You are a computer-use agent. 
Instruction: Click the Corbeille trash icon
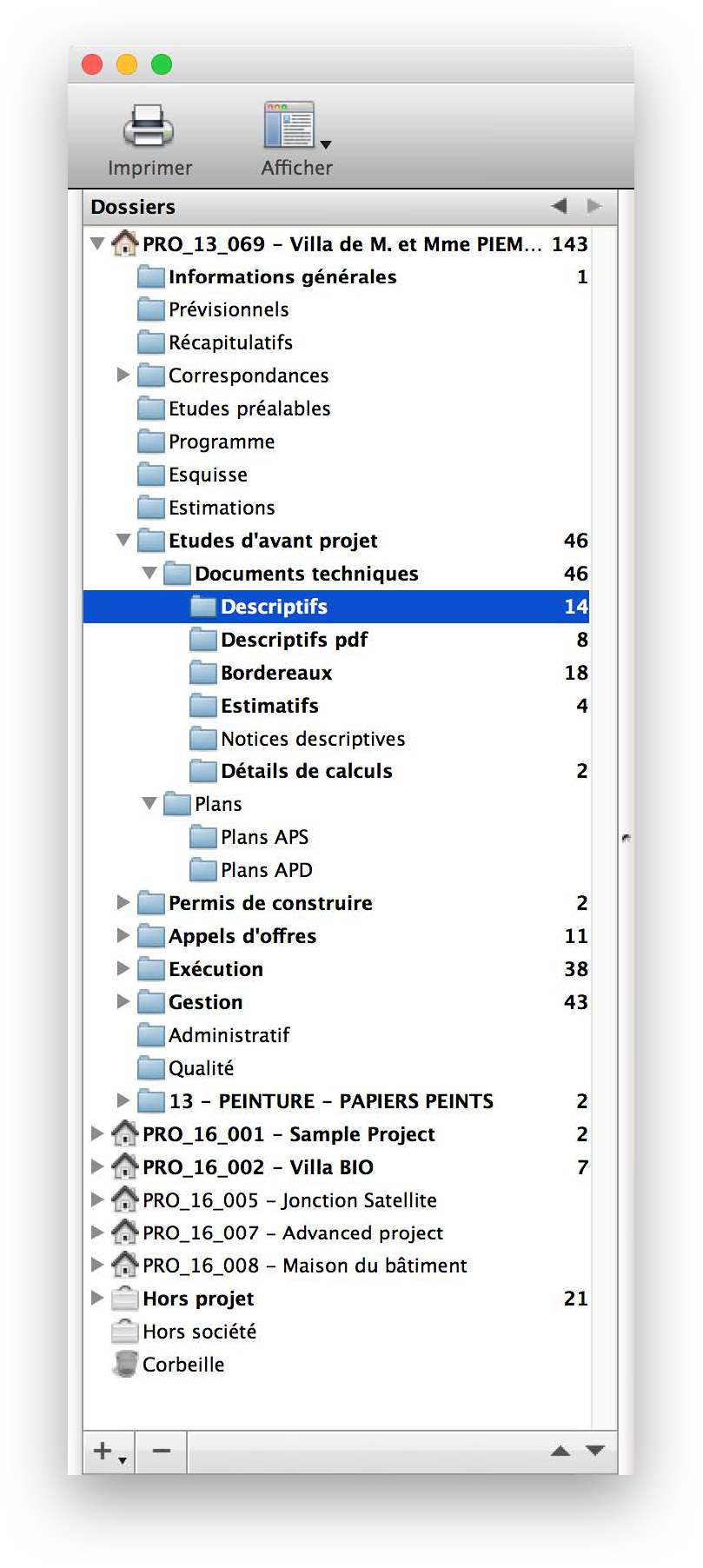coord(125,1364)
